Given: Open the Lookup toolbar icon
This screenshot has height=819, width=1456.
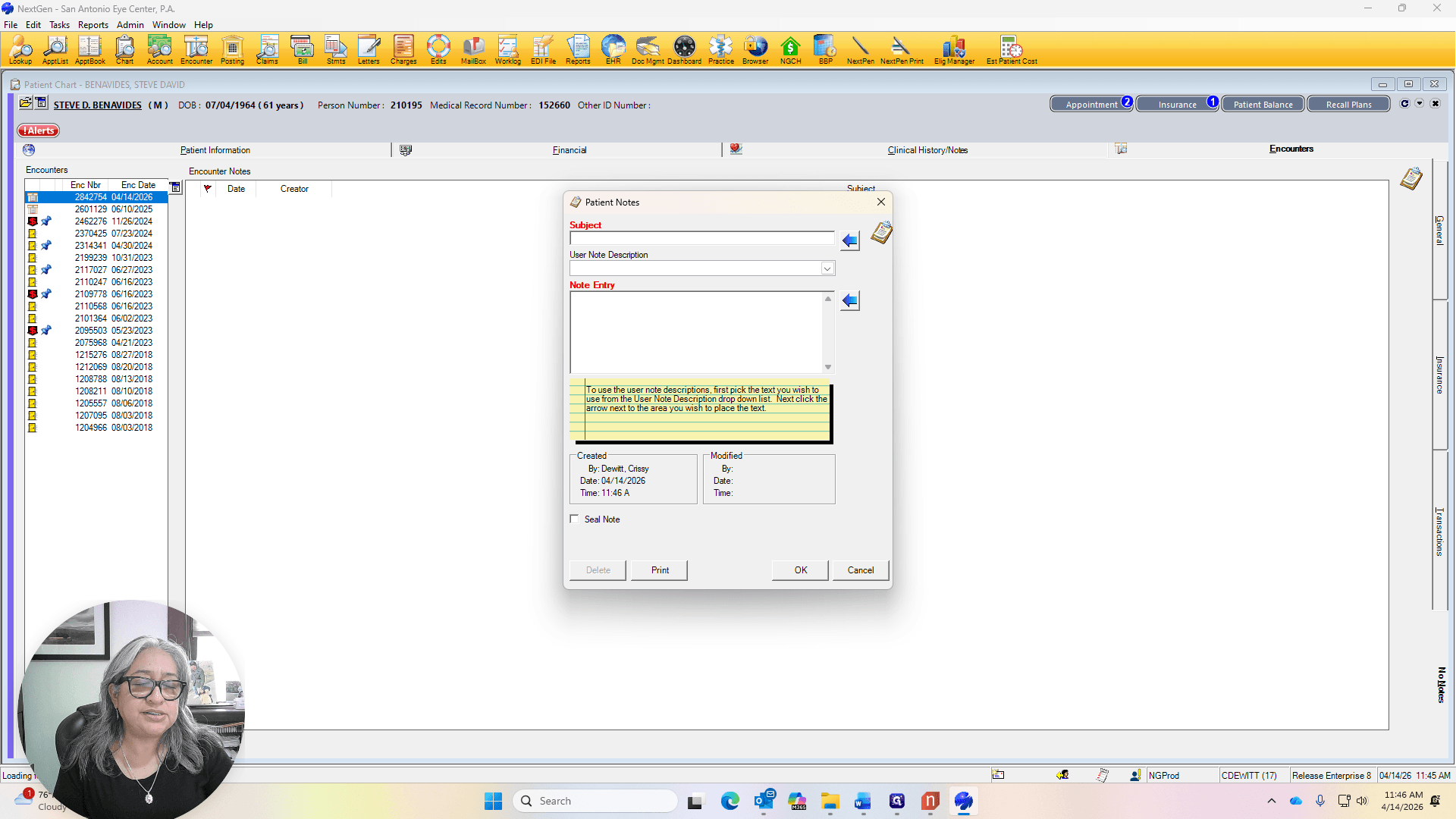Looking at the screenshot, I should pos(20,50).
